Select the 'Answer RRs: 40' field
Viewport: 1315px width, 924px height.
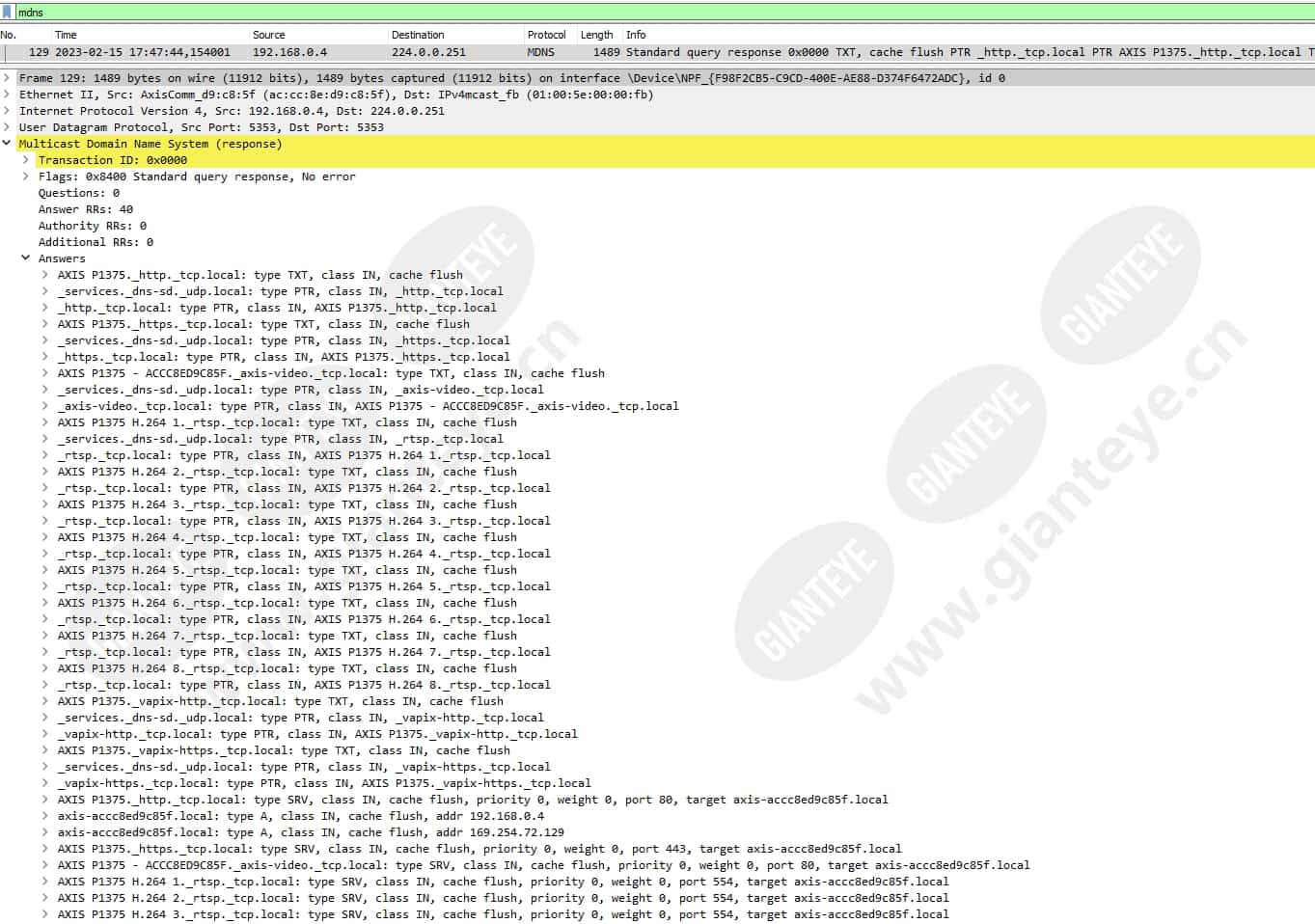[86, 209]
